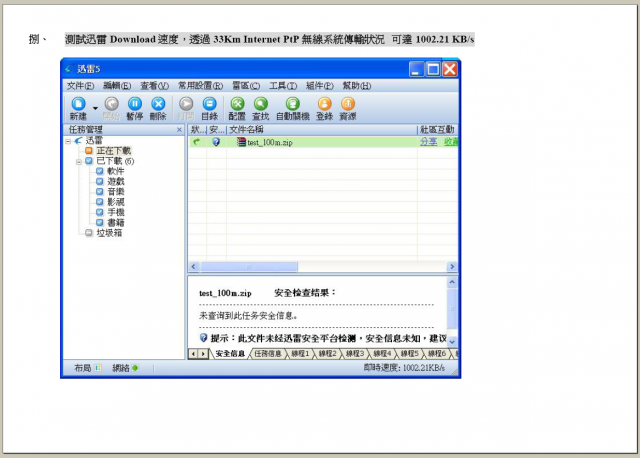Image resolution: width=640 pixels, height=458 pixels.
Task: Switch to the 線程5 tab
Action: [409, 354]
